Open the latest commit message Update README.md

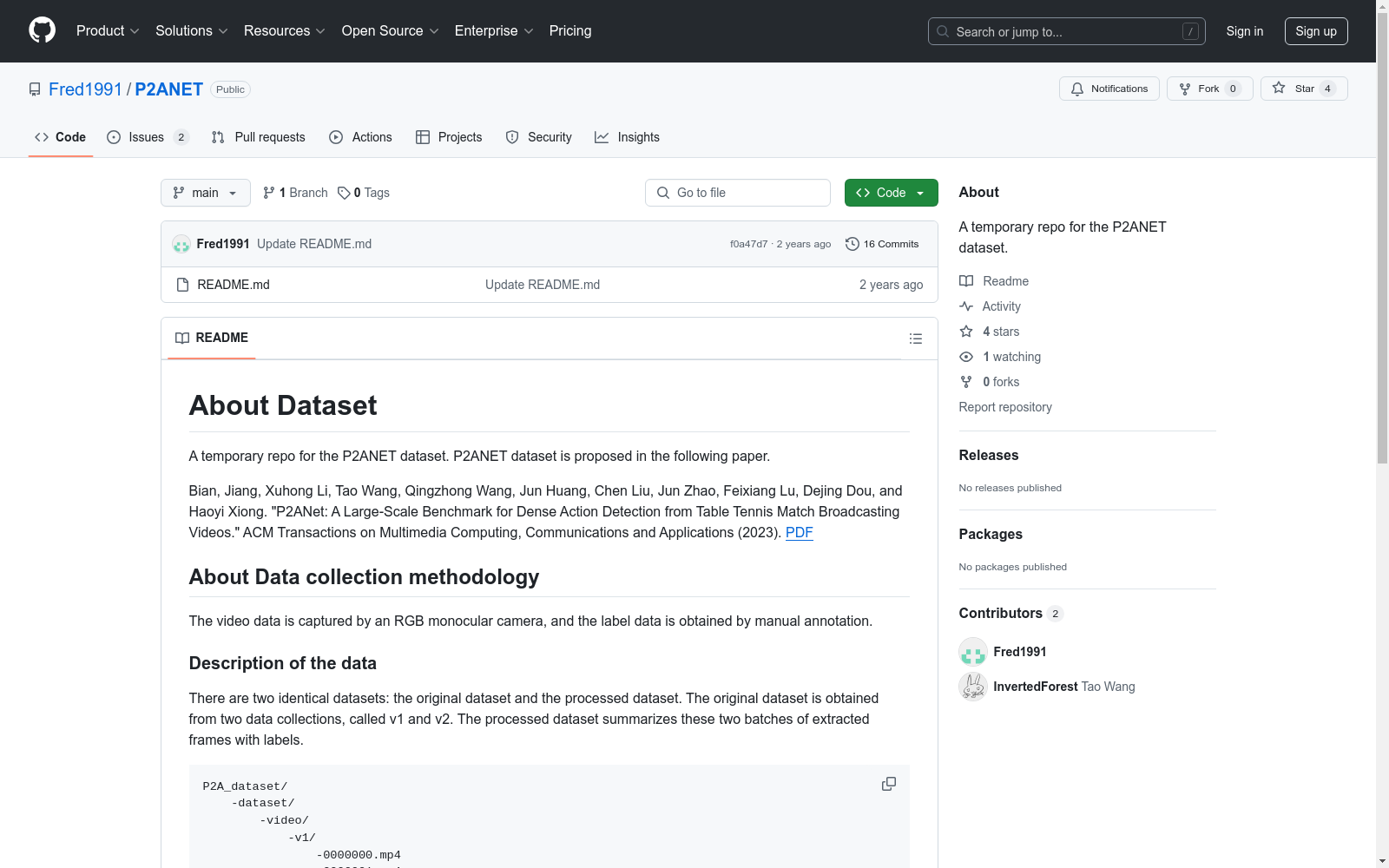pos(314,244)
